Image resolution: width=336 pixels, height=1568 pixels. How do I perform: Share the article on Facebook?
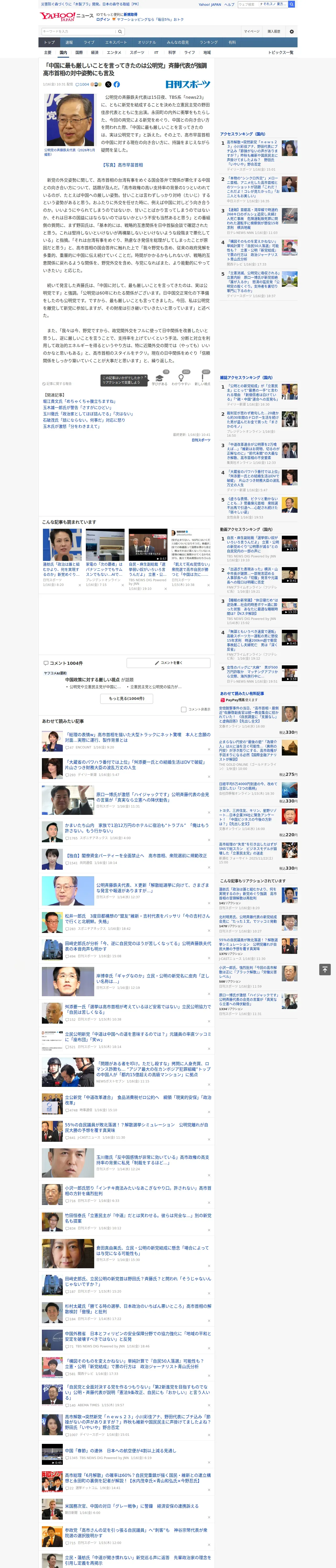[x=116, y=85]
